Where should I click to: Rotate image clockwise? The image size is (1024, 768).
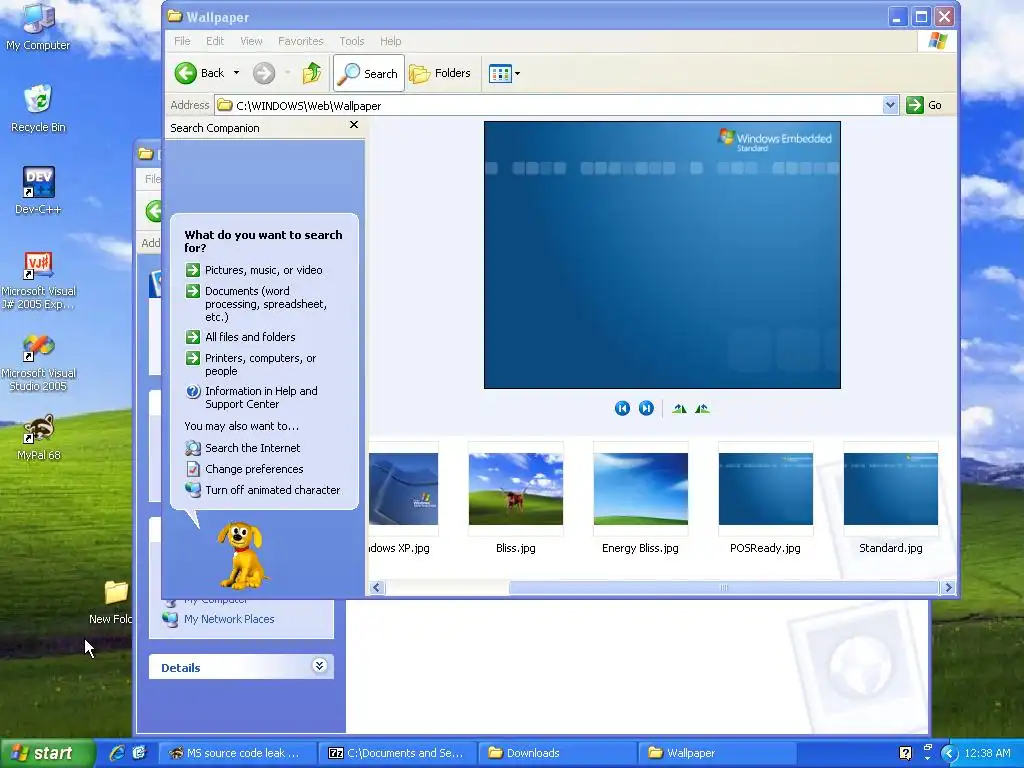[x=679, y=409]
